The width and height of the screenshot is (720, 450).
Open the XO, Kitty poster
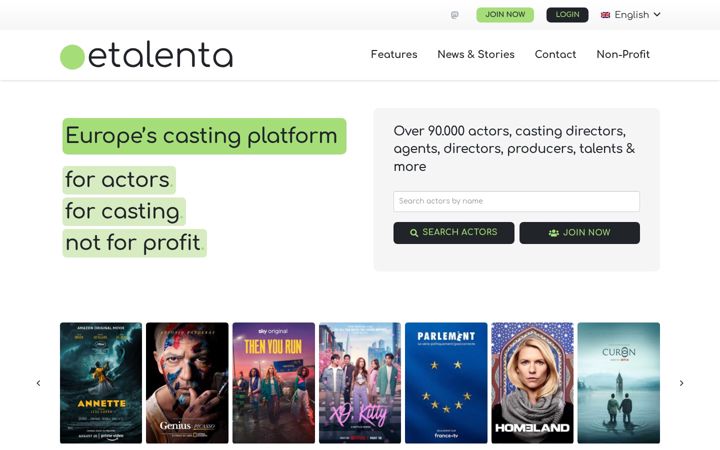[360, 383]
